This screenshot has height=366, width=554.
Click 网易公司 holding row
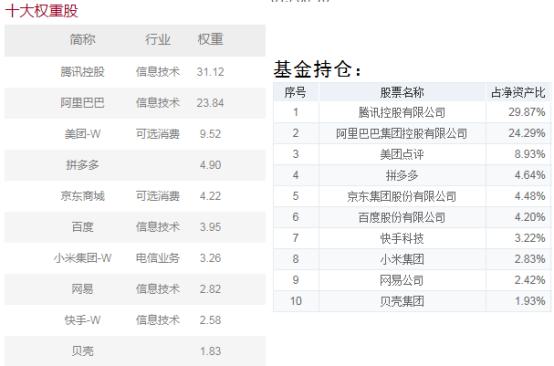click(402, 280)
